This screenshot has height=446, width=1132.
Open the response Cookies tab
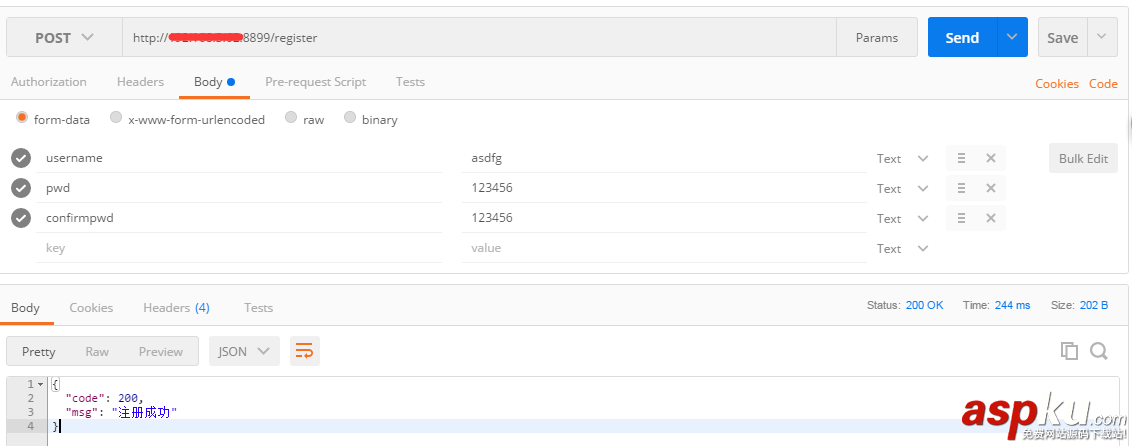[91, 308]
